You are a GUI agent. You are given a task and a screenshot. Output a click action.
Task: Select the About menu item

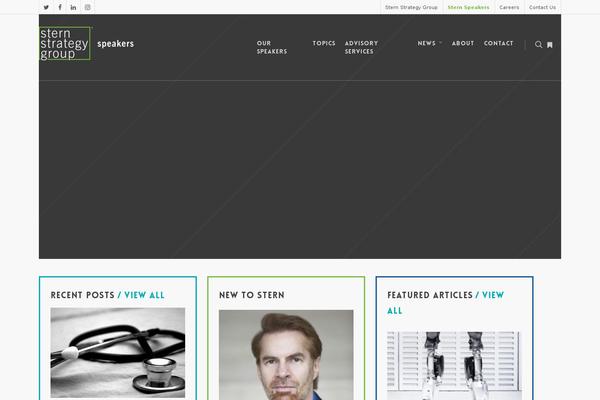[463, 43]
